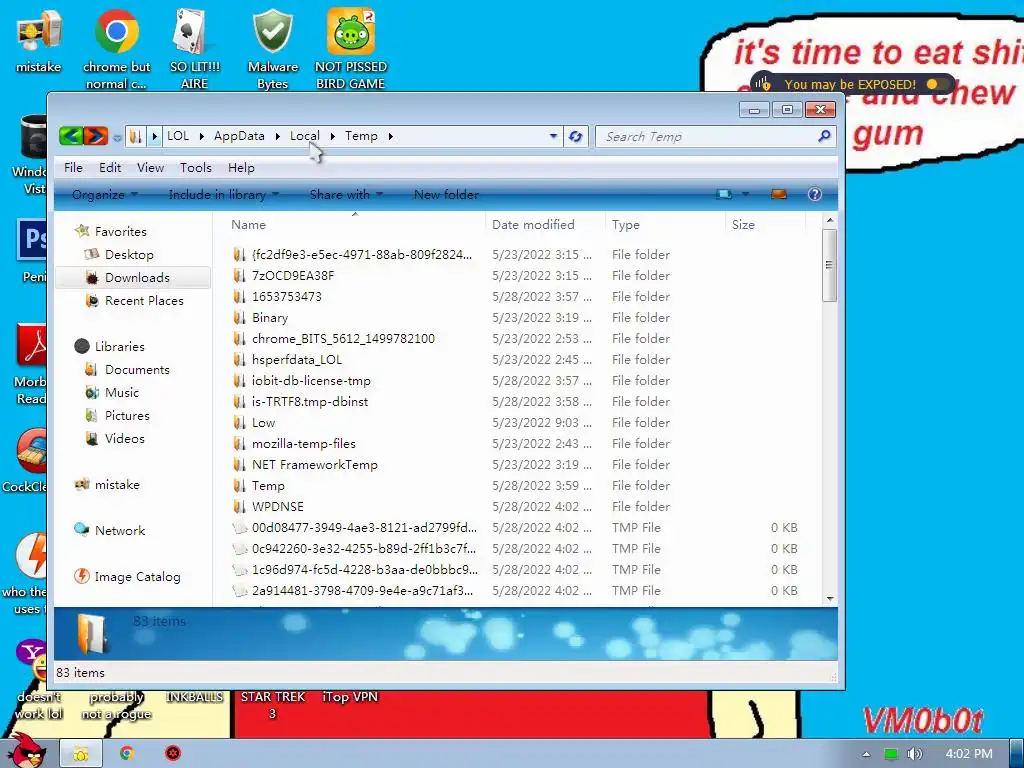
Task: Sort by the Name column header
Action: coord(355,225)
